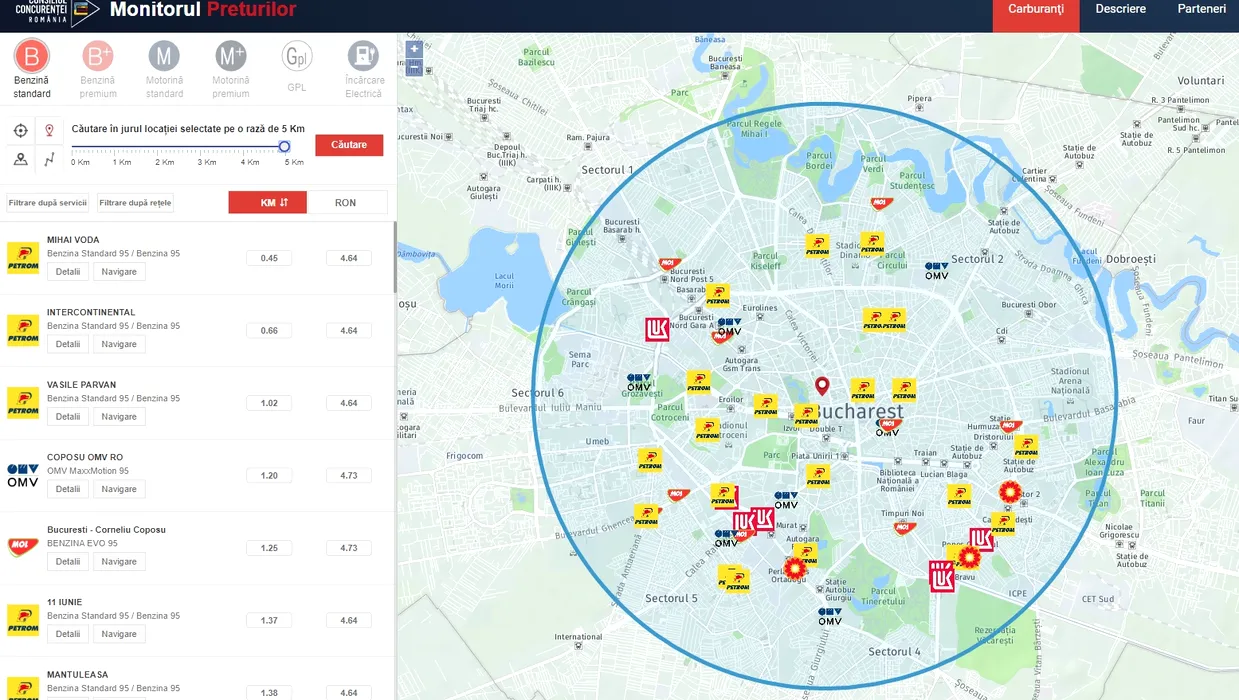Click the Lukoil station marker near Nord Gara A
The image size is (1239, 700).
657,329
